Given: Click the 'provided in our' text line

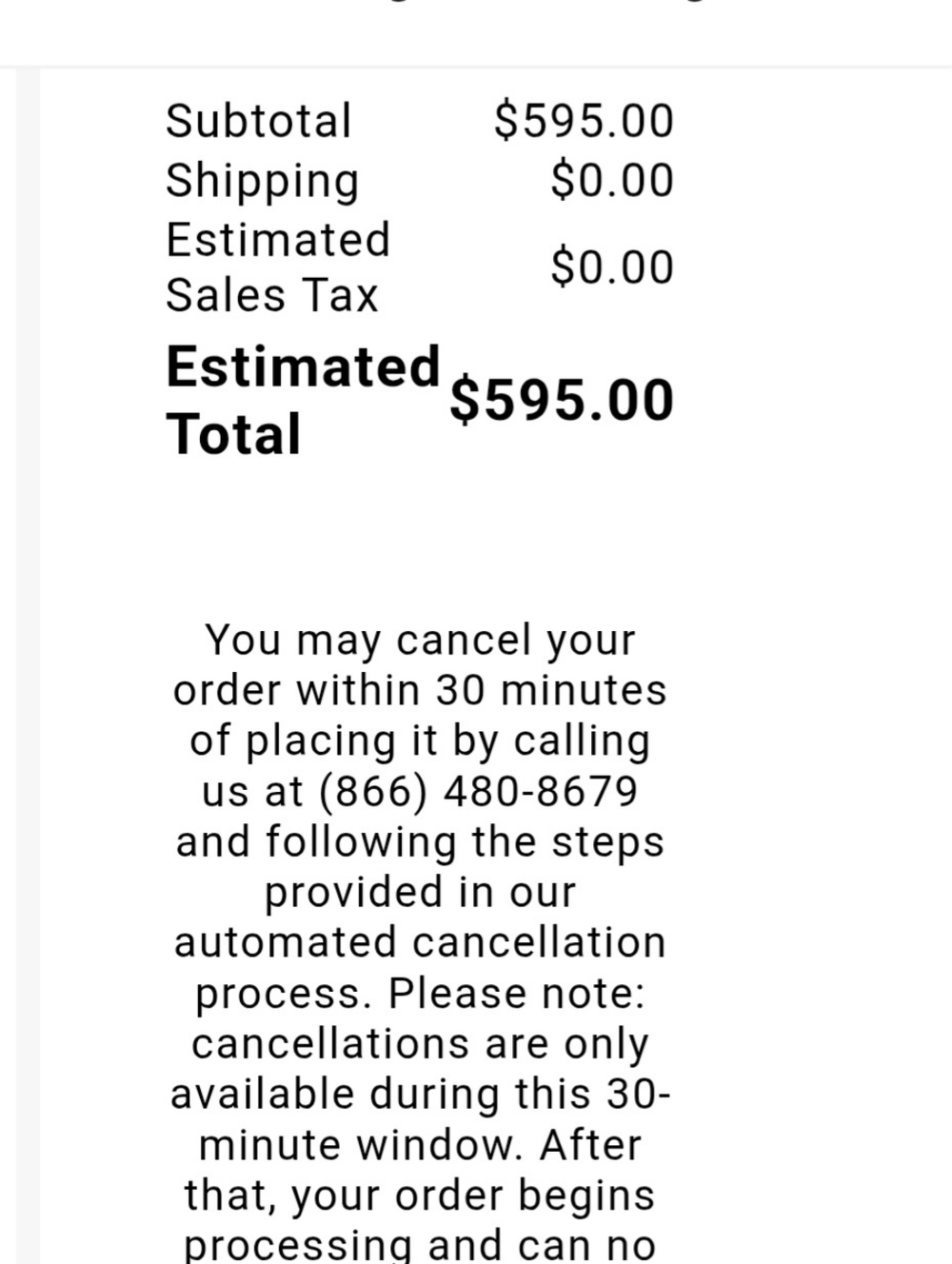Looking at the screenshot, I should 420,893.
